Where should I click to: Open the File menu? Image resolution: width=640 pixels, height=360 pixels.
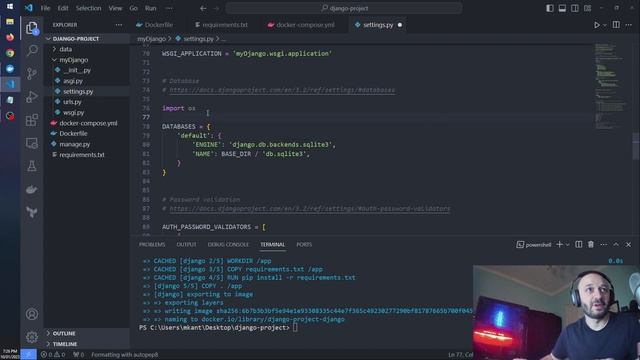click(45, 8)
